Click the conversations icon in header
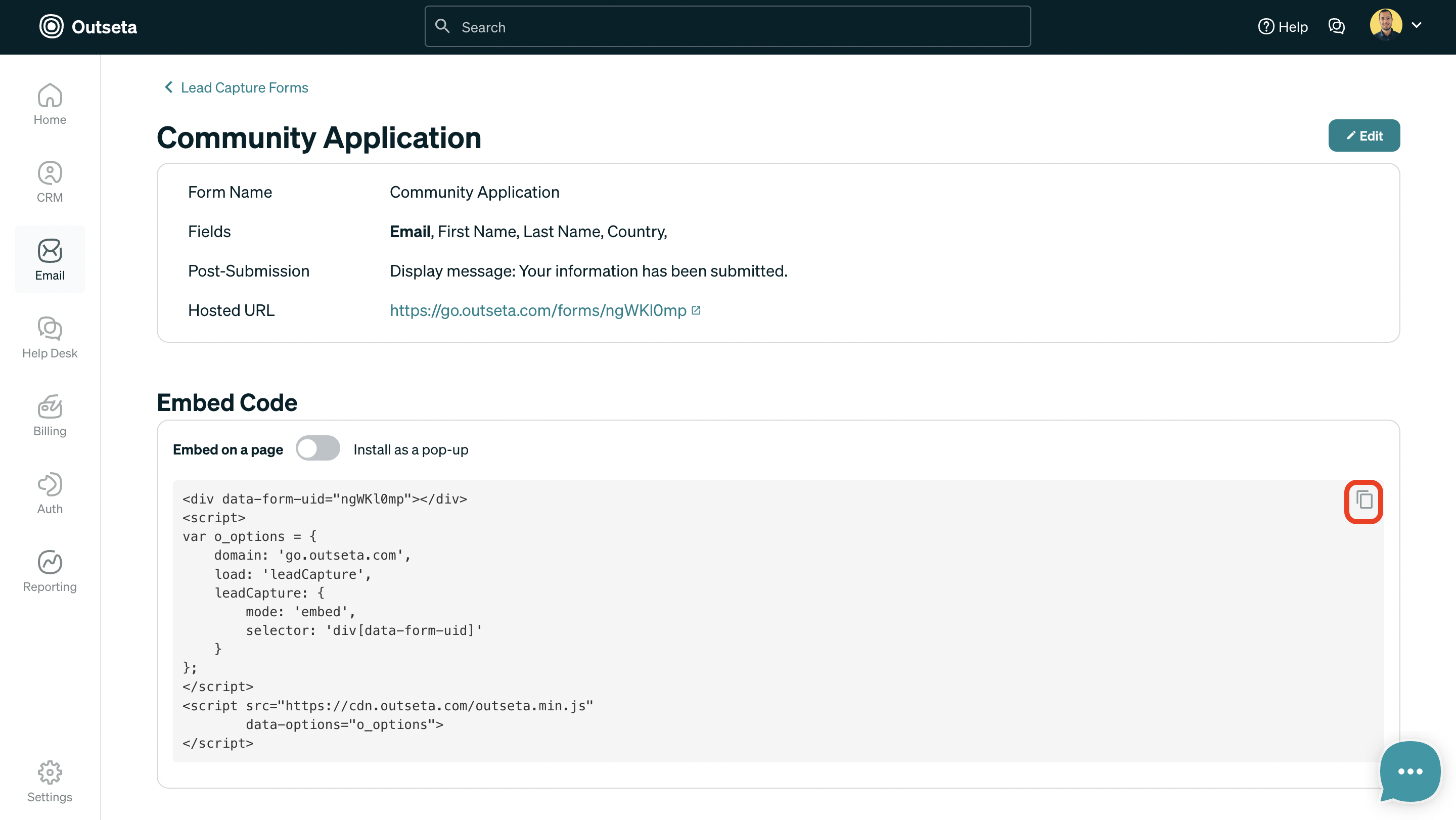 coord(1336,27)
